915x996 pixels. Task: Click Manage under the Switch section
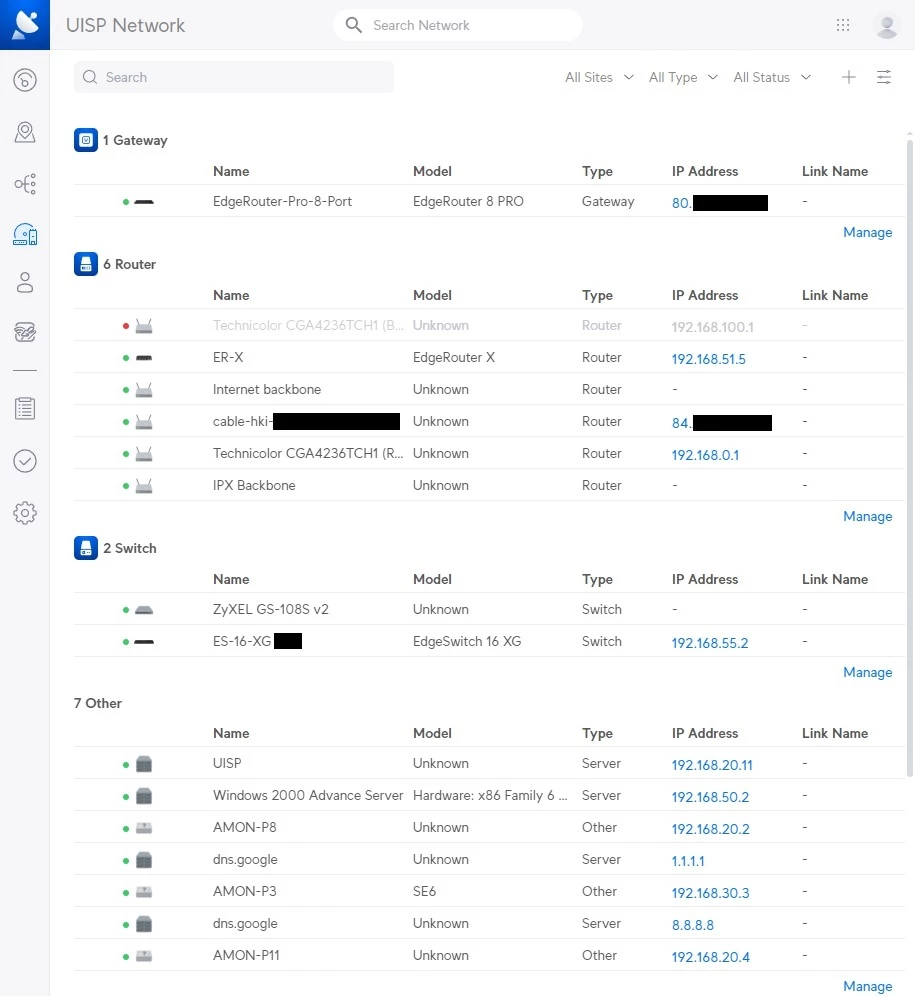pyautogui.click(x=867, y=672)
